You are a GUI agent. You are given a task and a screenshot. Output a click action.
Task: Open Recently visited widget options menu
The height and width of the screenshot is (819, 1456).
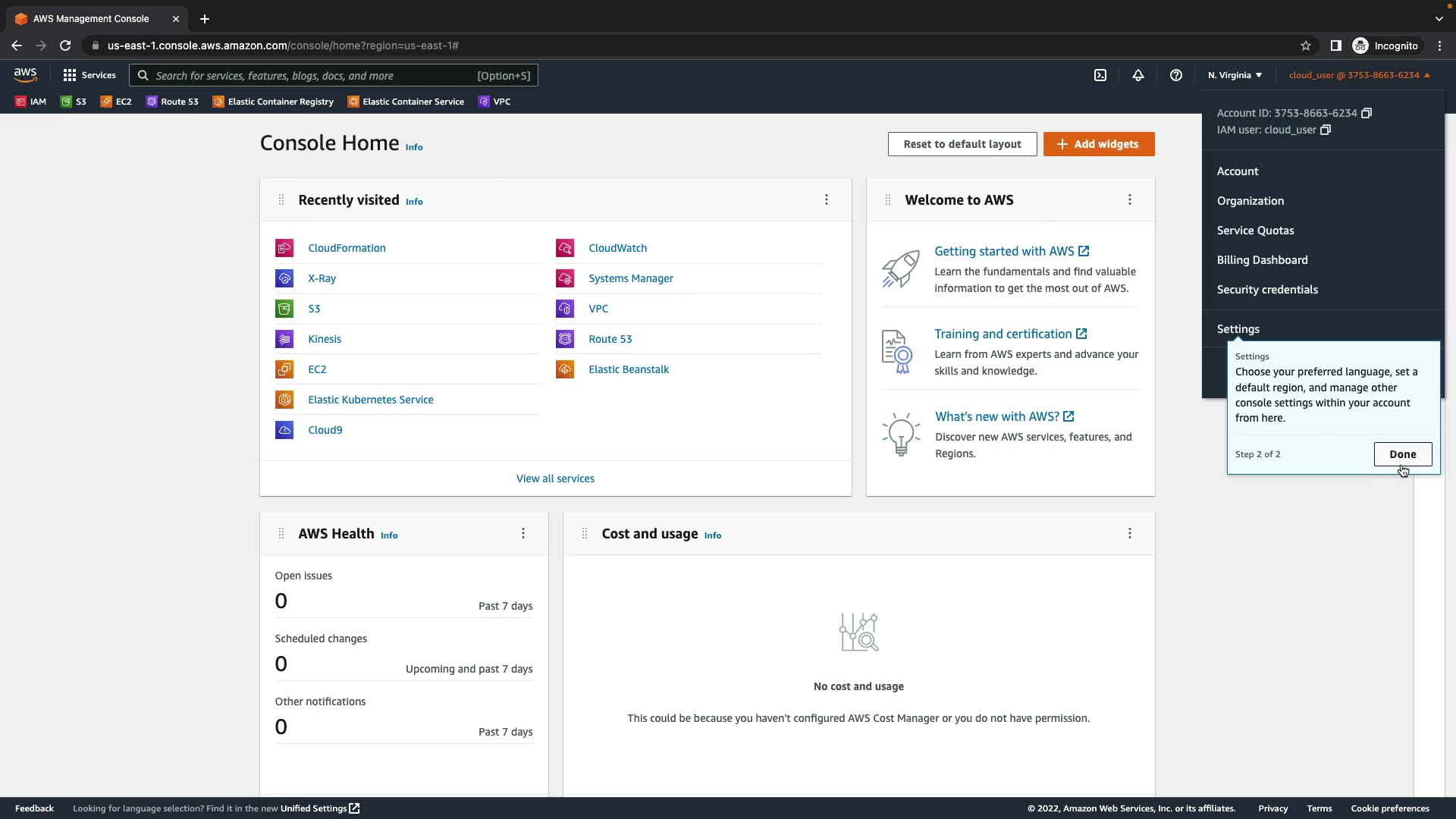(827, 199)
